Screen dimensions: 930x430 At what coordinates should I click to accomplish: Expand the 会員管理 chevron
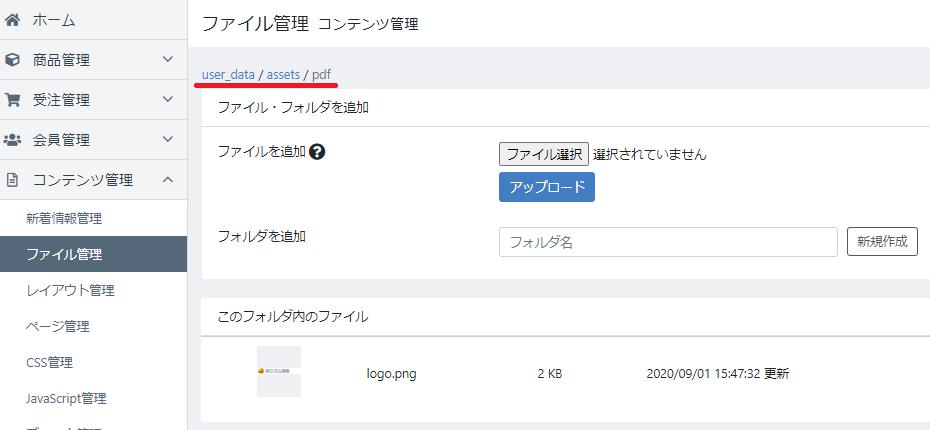(x=168, y=139)
